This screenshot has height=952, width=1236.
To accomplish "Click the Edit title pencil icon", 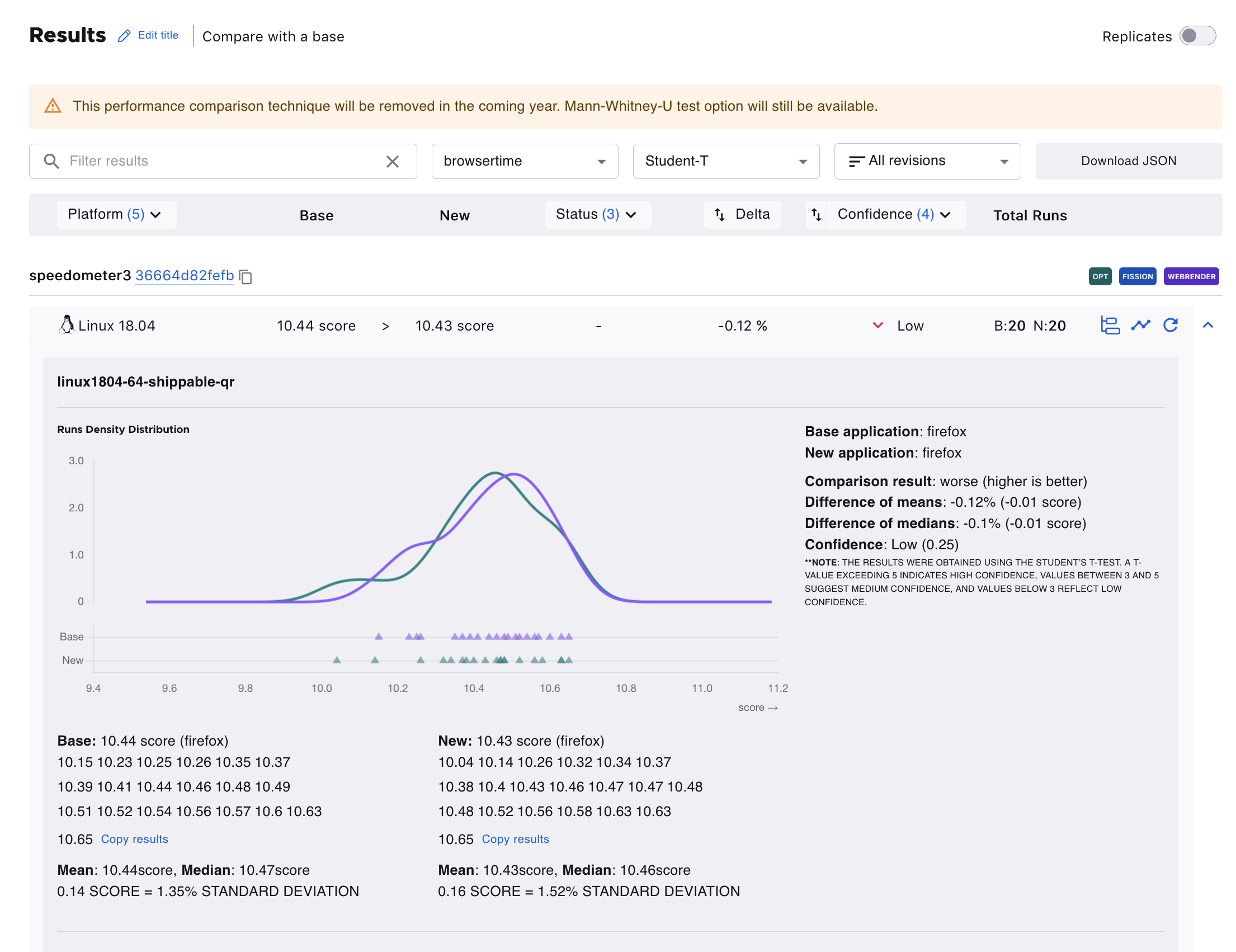I will (124, 36).
